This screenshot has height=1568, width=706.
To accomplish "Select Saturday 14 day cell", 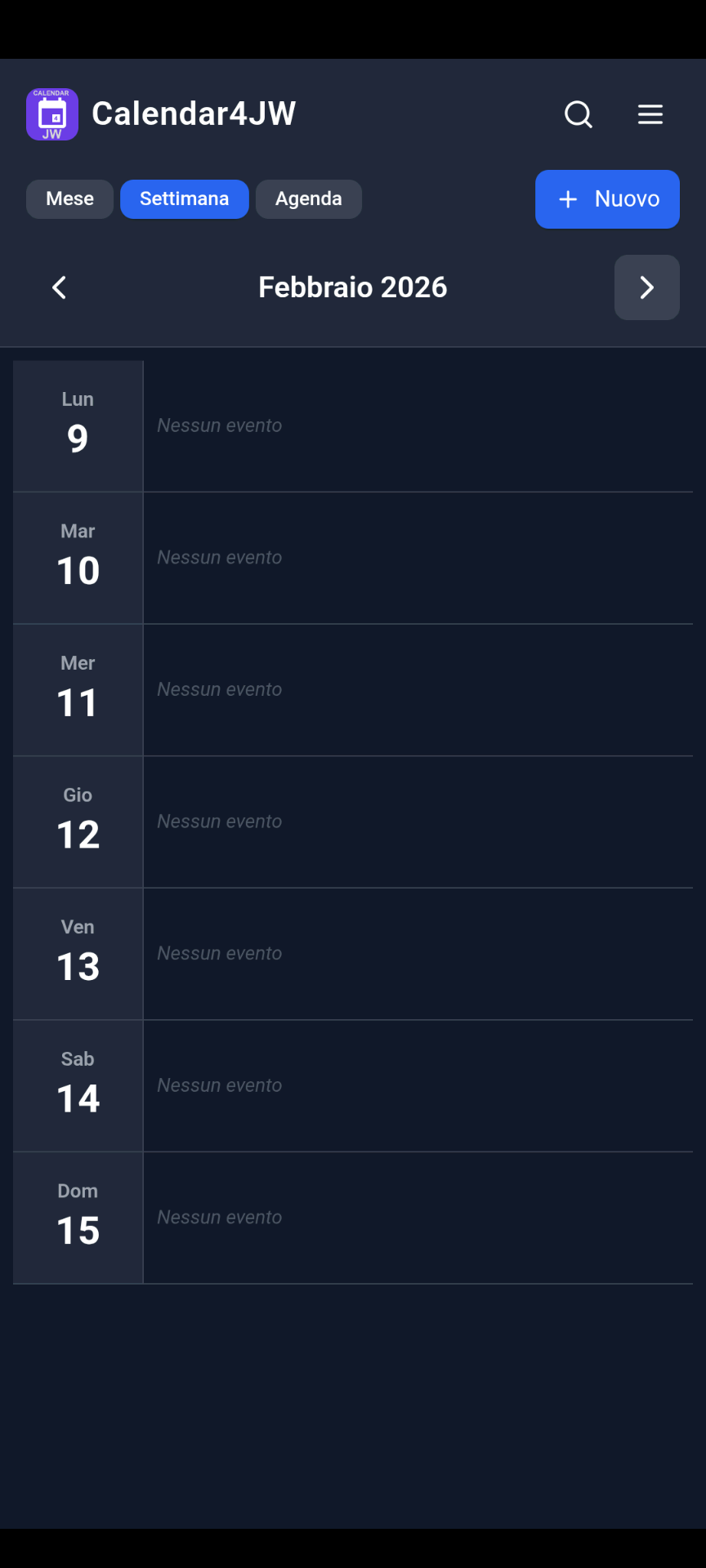I will [x=78, y=1086].
